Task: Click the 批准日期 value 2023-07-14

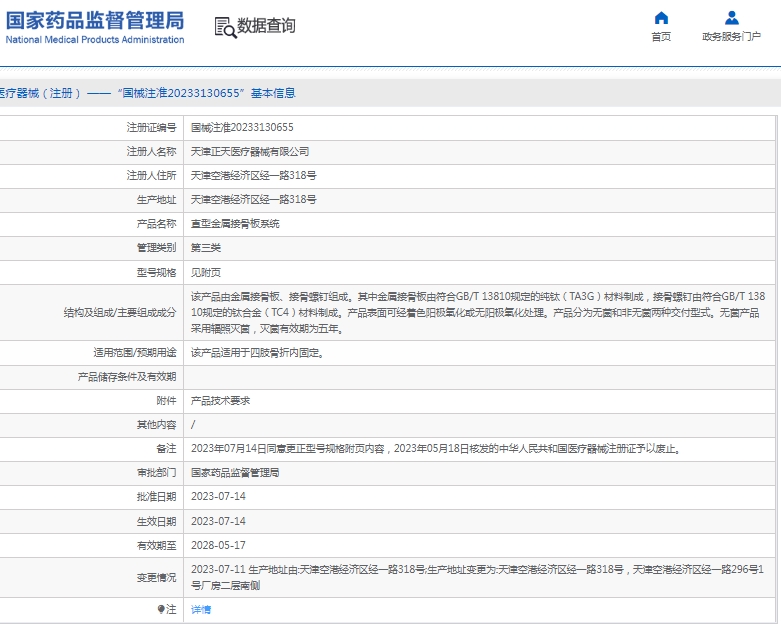Action: point(218,497)
